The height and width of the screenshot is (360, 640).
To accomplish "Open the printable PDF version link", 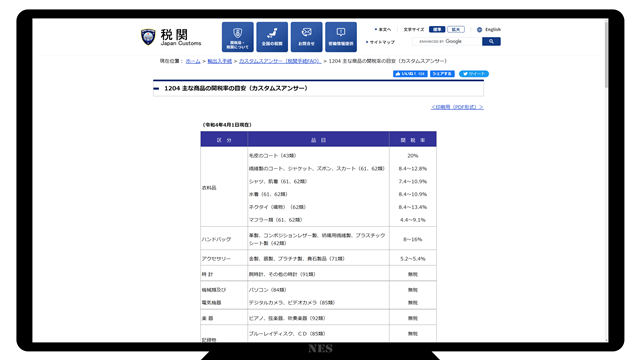I will [457, 107].
